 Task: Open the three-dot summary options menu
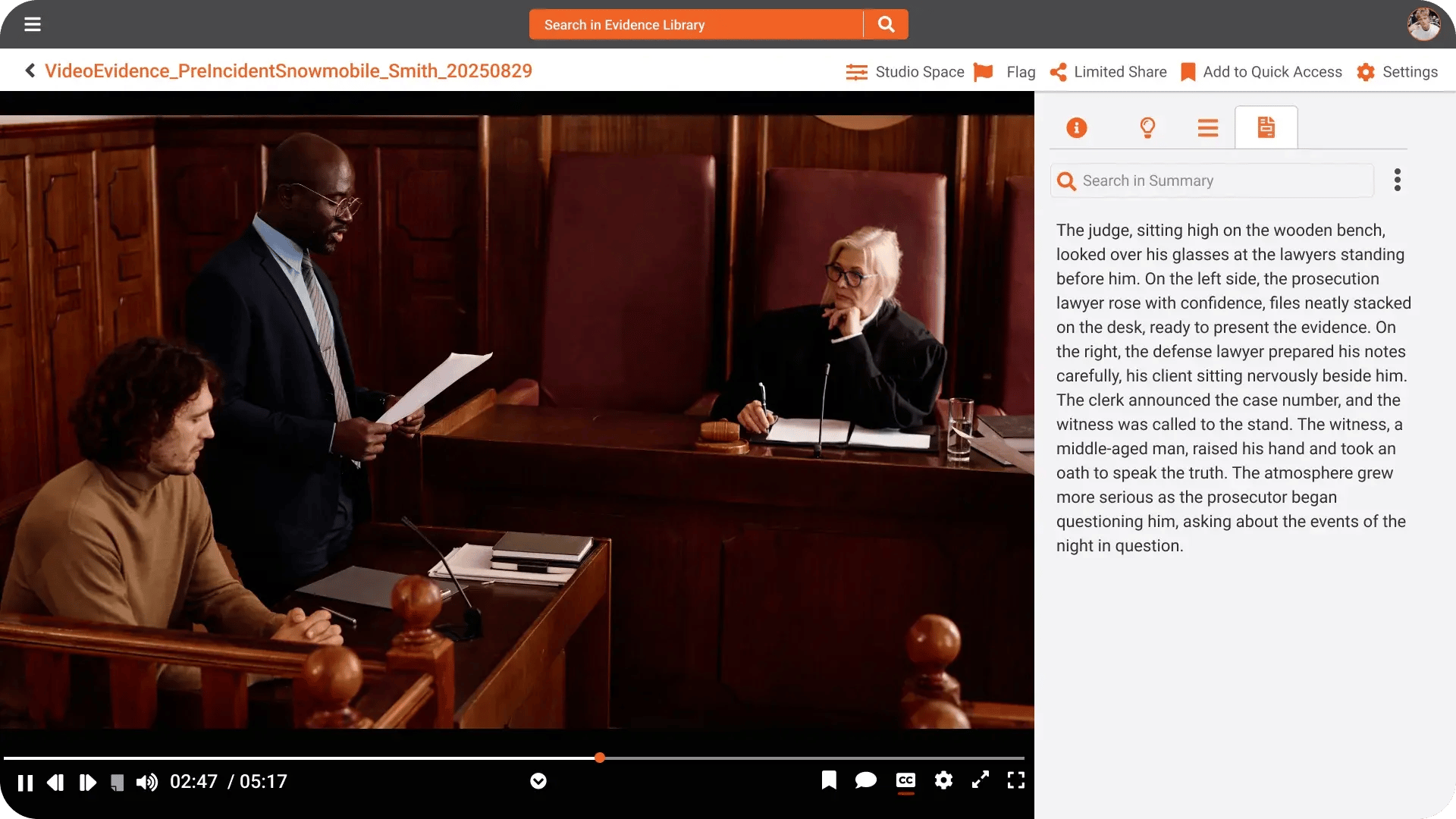(x=1397, y=180)
